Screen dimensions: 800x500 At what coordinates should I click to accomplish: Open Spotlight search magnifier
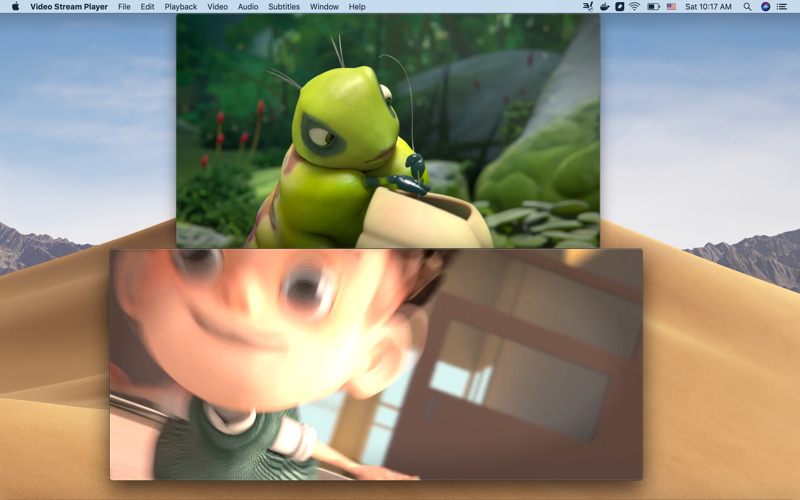pos(747,7)
